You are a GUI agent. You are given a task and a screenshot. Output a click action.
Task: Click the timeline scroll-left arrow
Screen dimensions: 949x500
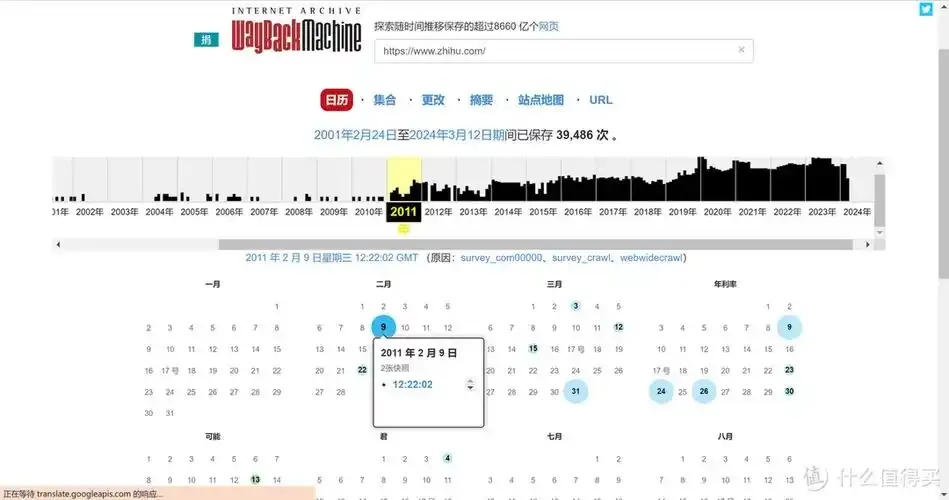pyautogui.click(x=58, y=245)
